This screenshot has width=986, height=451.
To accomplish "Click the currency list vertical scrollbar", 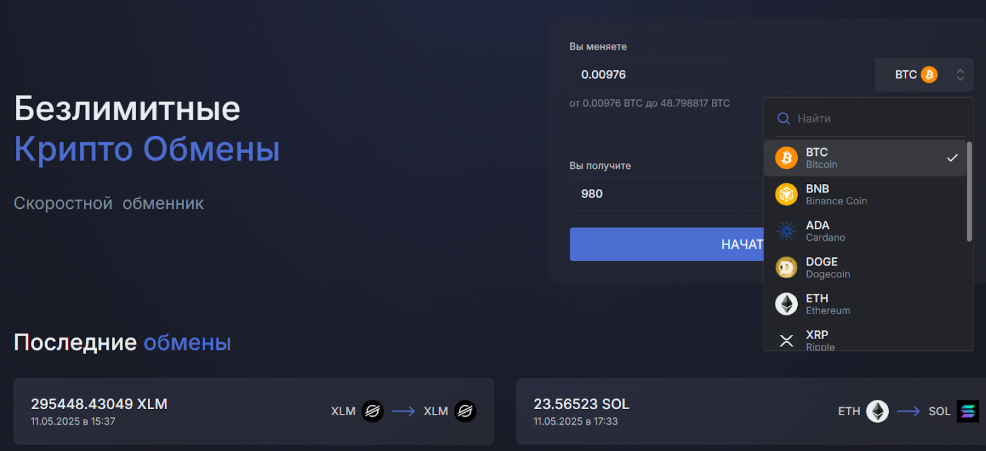I will (969, 191).
